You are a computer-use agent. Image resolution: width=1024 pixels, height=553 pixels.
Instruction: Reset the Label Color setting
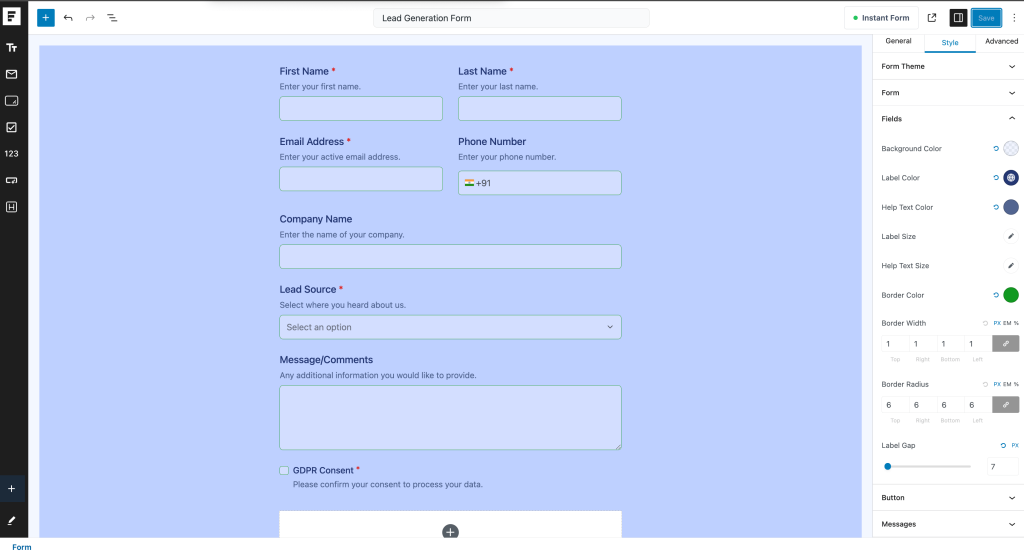[x=996, y=178]
